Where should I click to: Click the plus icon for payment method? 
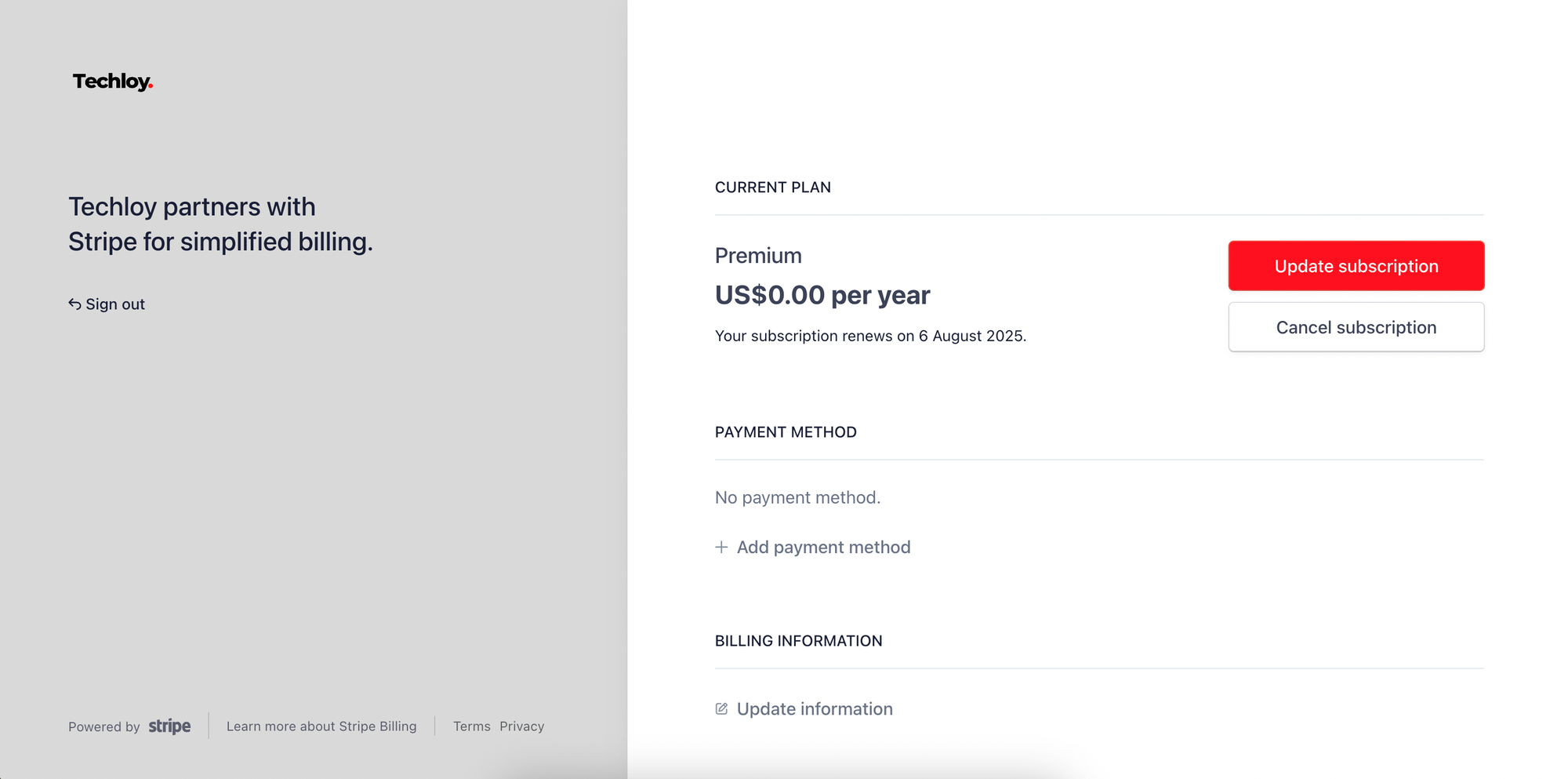pos(721,547)
